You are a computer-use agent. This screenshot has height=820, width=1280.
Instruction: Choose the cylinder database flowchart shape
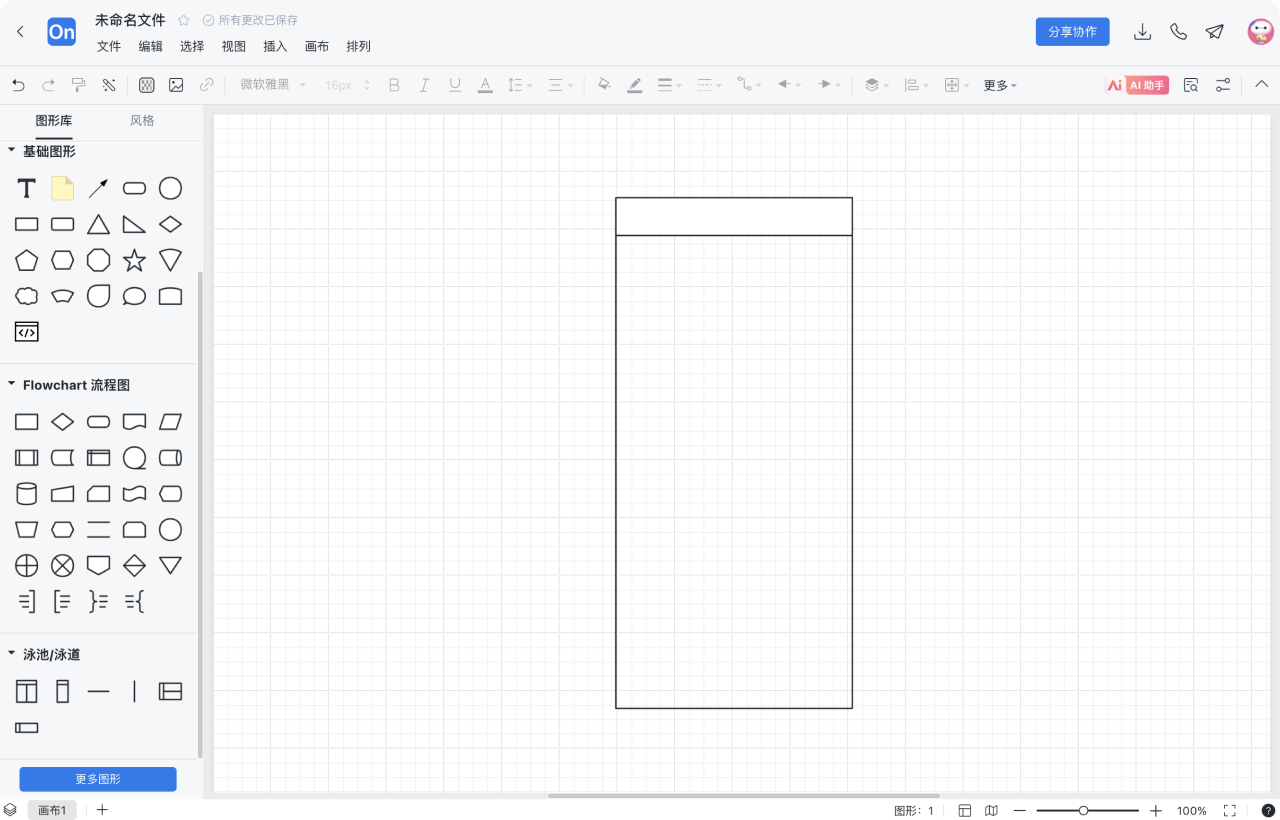27,494
